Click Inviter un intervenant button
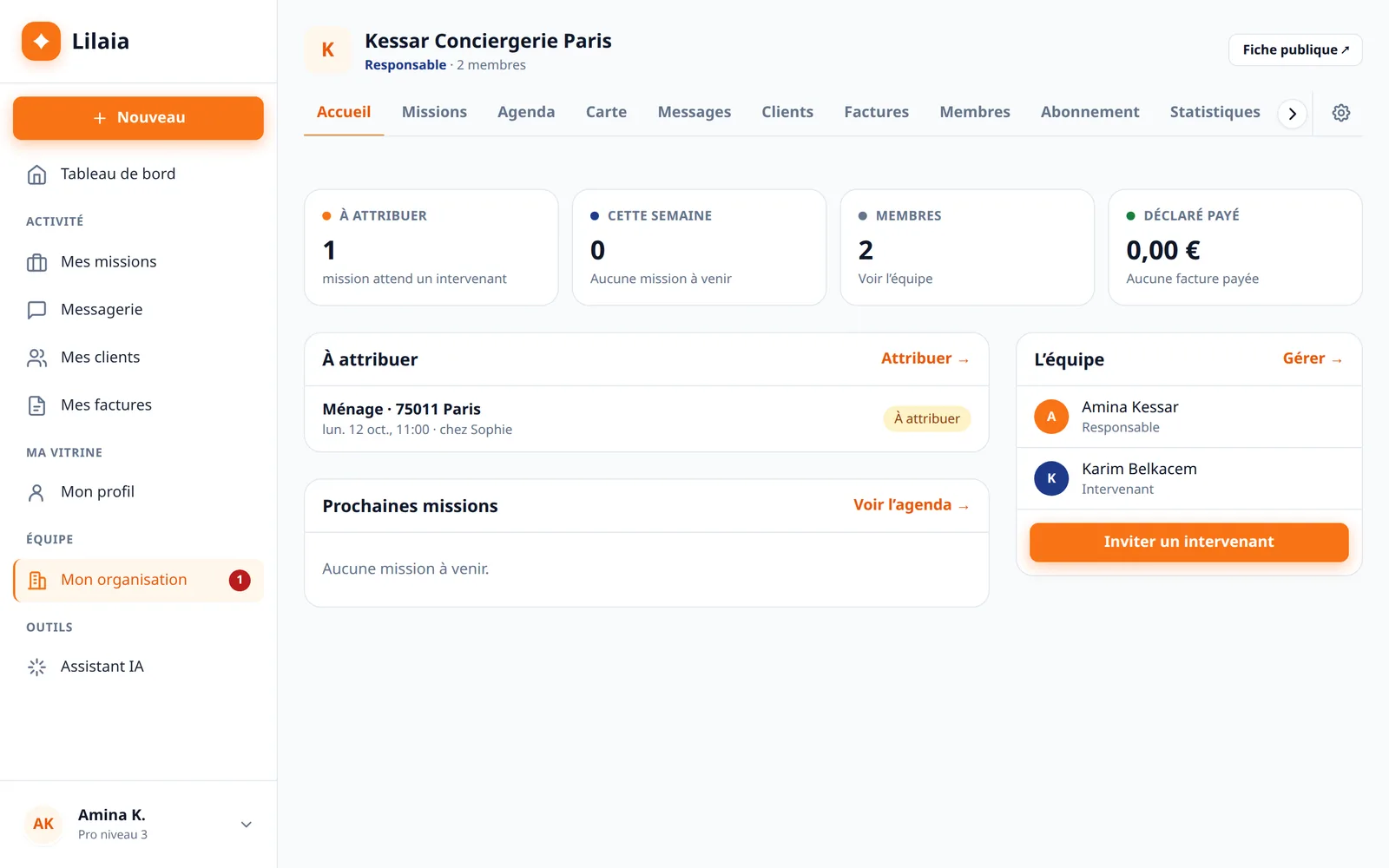Screen dimensions: 1389x868 click(1189, 542)
